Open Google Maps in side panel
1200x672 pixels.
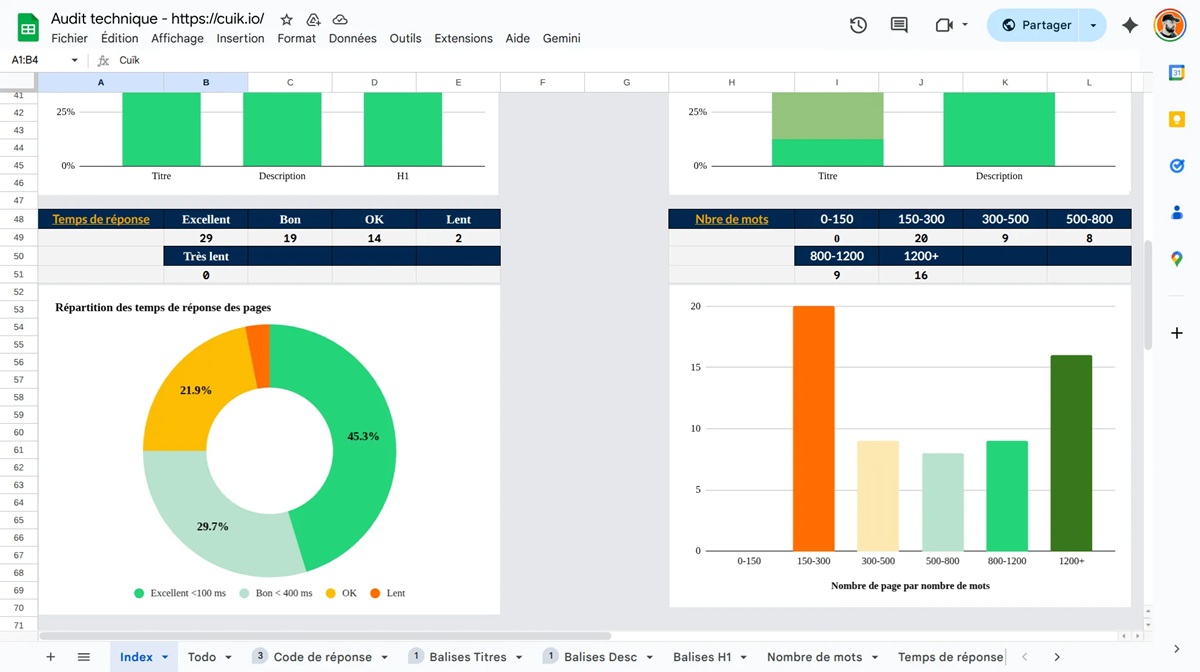[1177, 259]
